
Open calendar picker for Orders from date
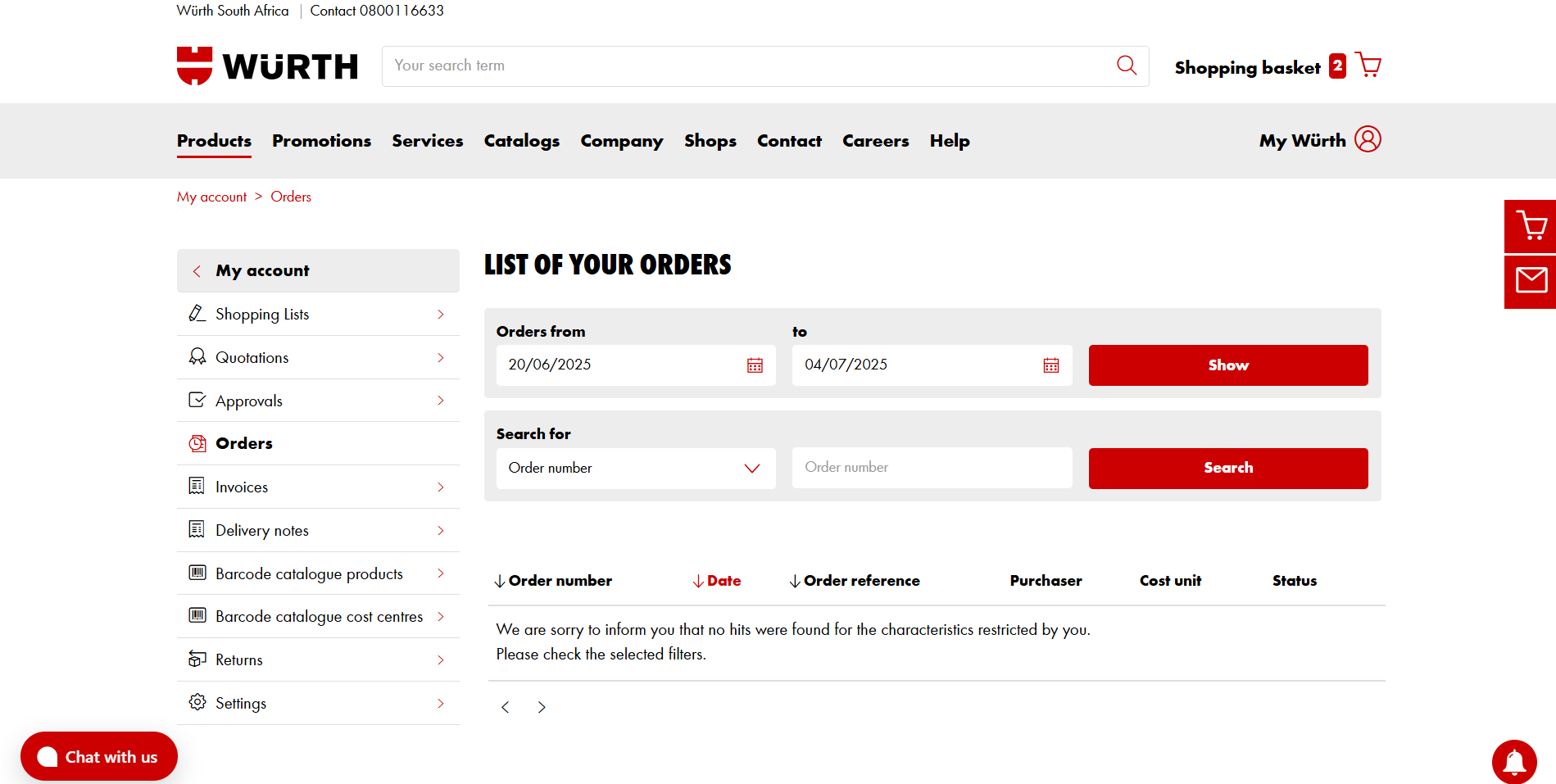[x=755, y=365]
